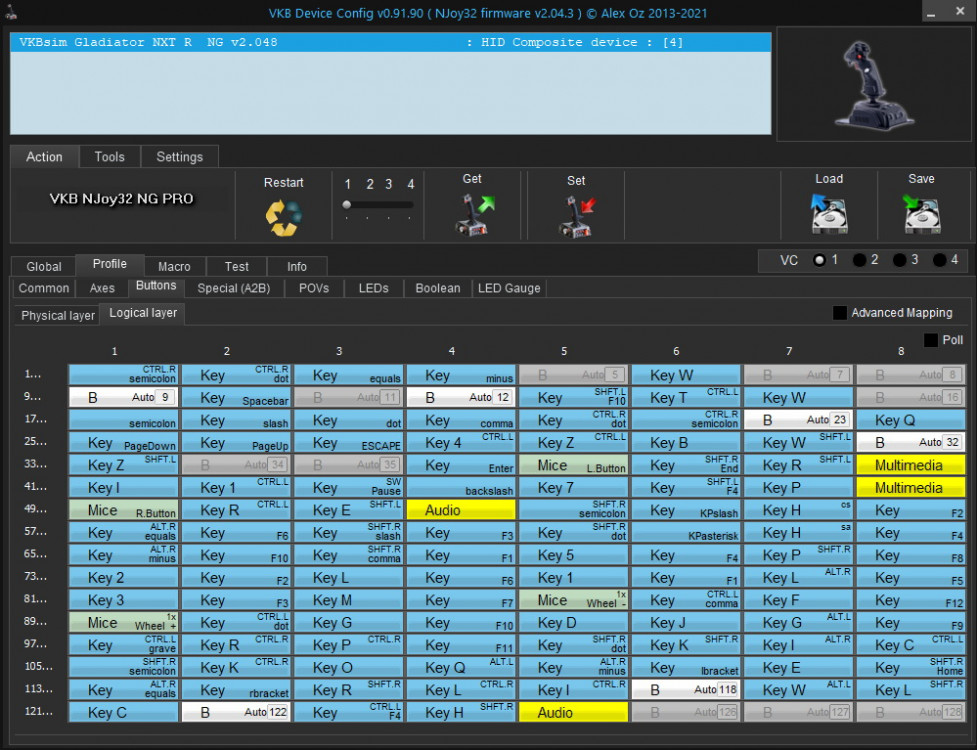The image size is (977, 750).
Task: Click the Load profile disk icon
Action: coord(828,213)
